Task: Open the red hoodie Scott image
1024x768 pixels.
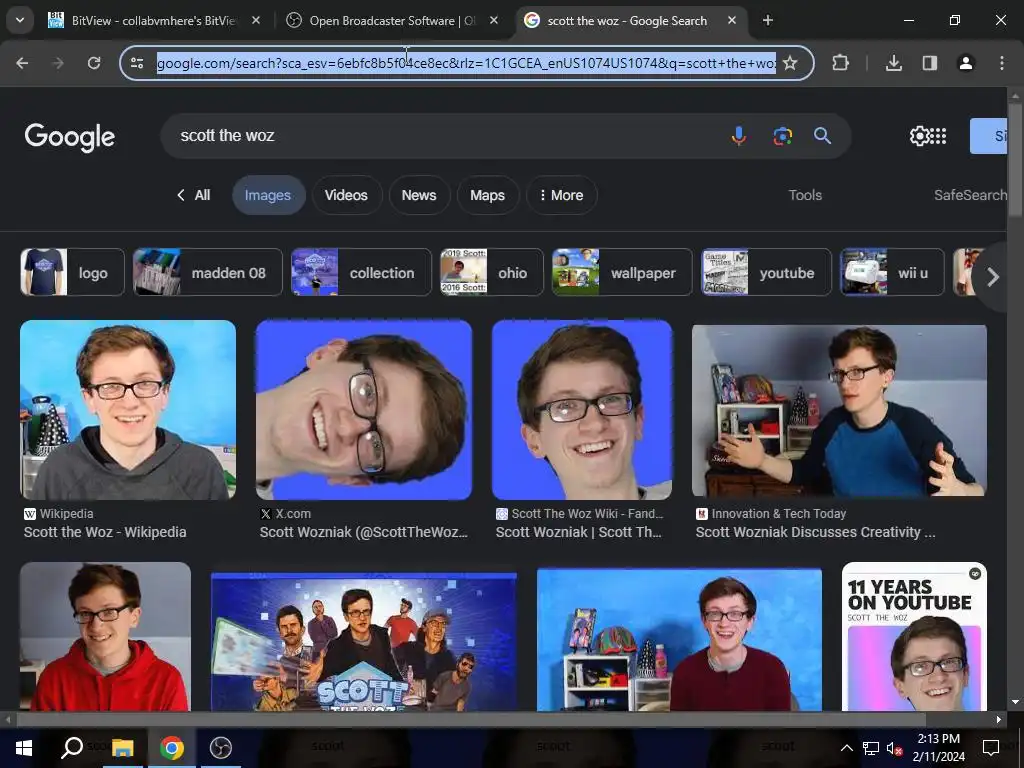Action: coord(105,637)
